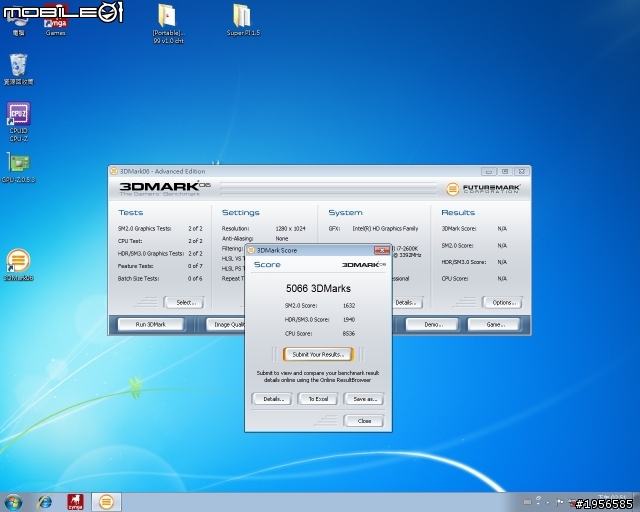Click the Demo button
The height and width of the screenshot is (512, 640).
coord(432,325)
